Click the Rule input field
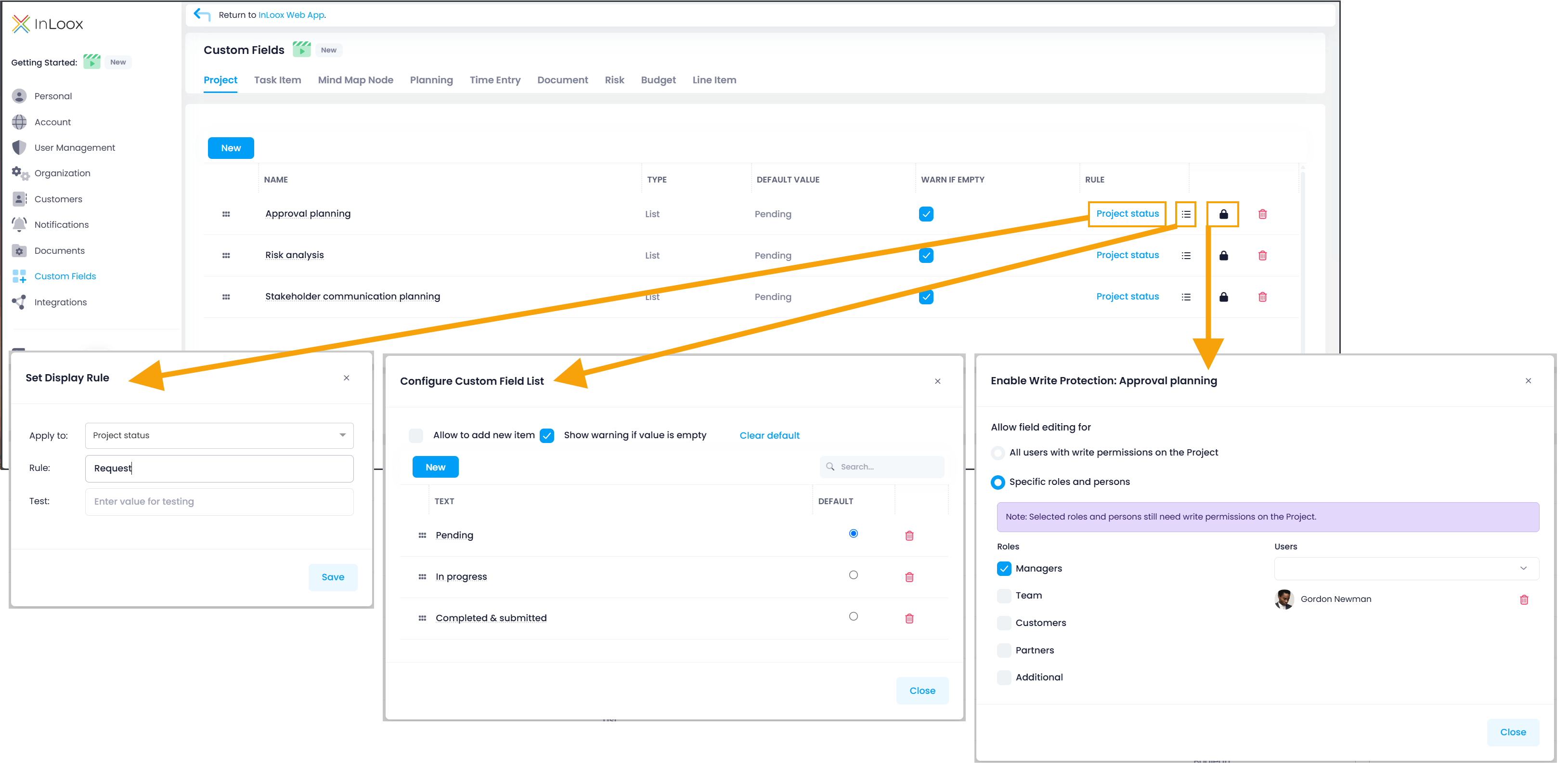 click(x=219, y=468)
